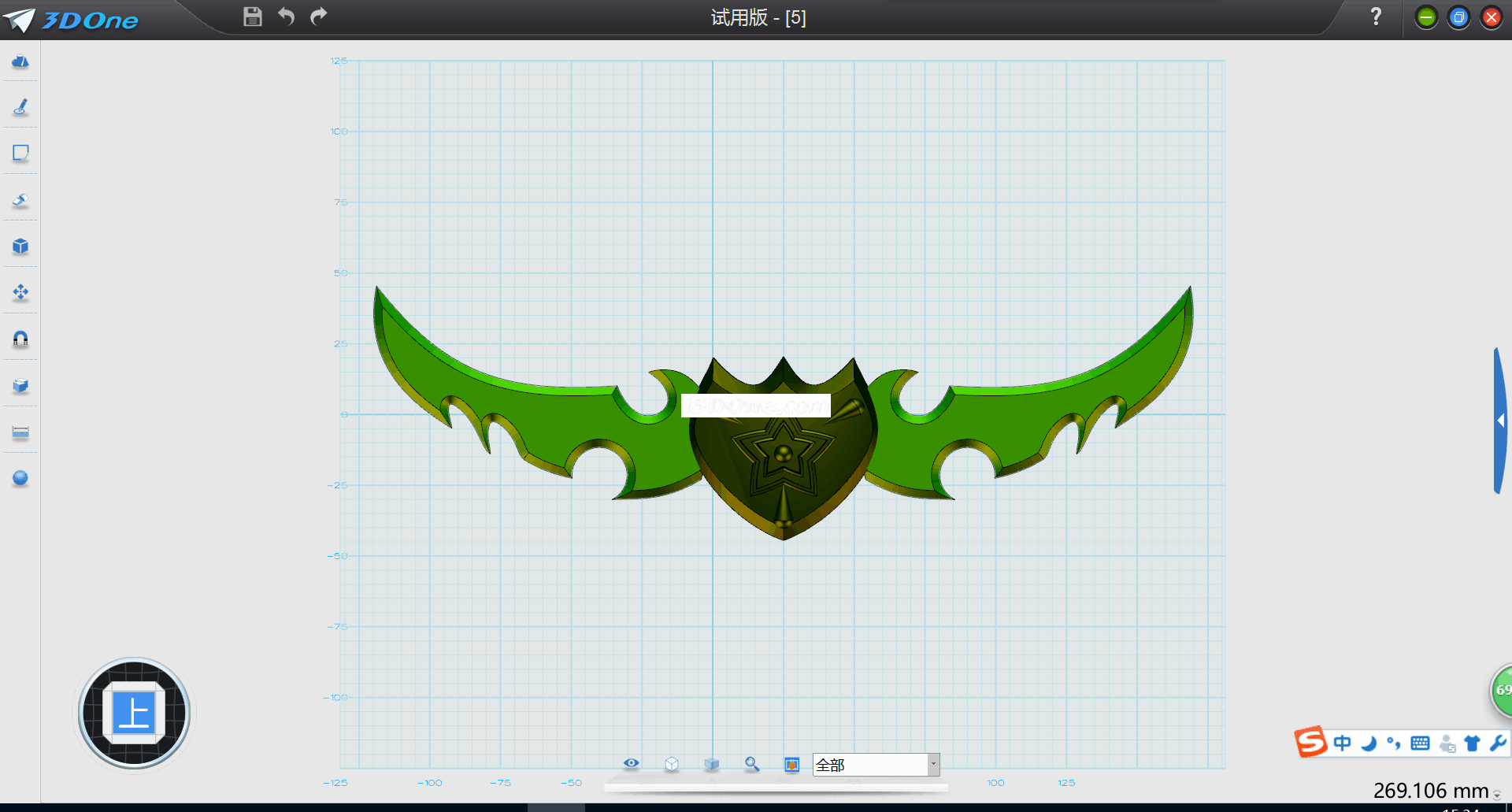The width and height of the screenshot is (1512, 812).
Task: Expand the right side panel arrow
Action: (x=1501, y=421)
